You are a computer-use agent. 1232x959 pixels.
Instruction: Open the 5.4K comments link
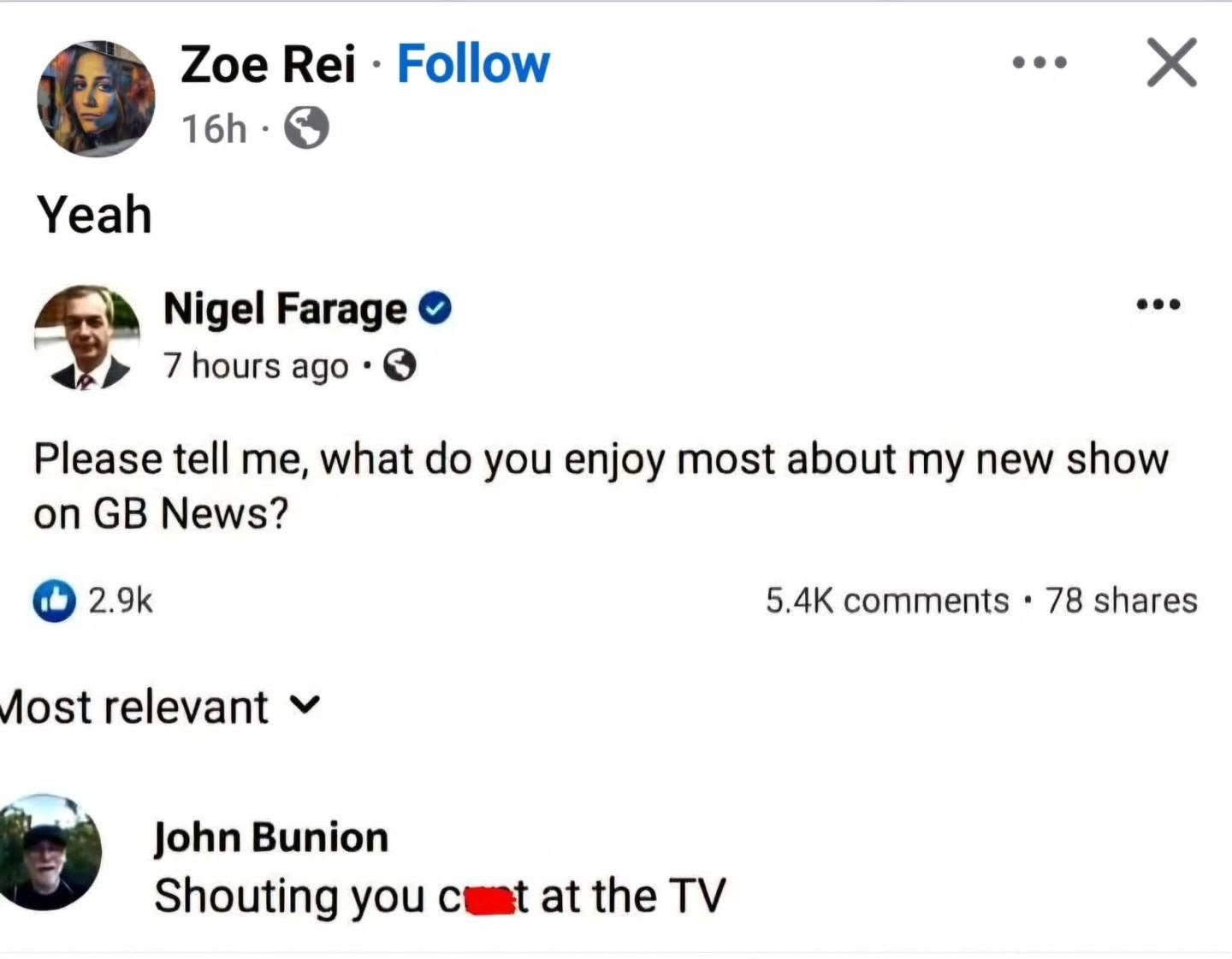pos(887,601)
